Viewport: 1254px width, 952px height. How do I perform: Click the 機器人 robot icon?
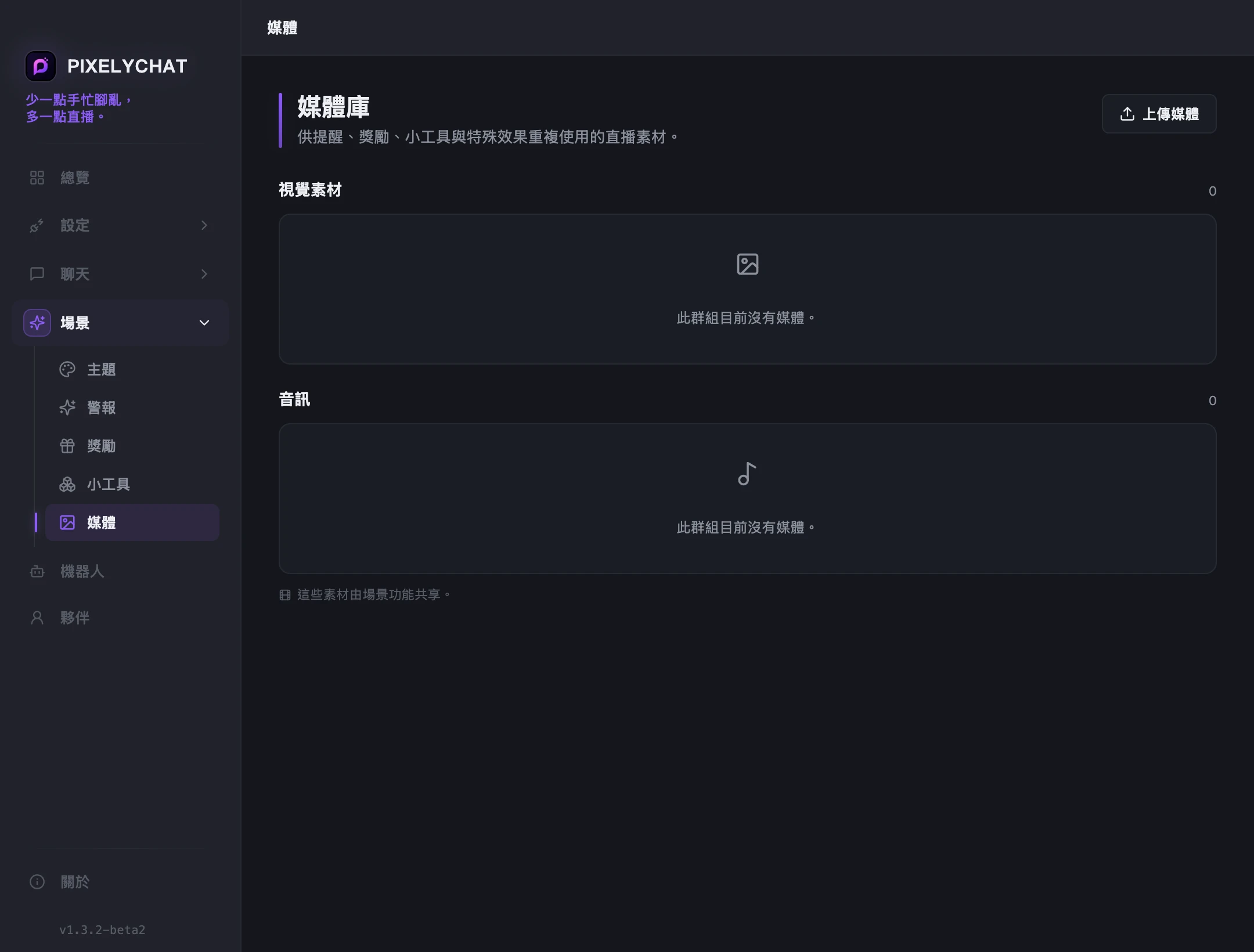pos(37,571)
